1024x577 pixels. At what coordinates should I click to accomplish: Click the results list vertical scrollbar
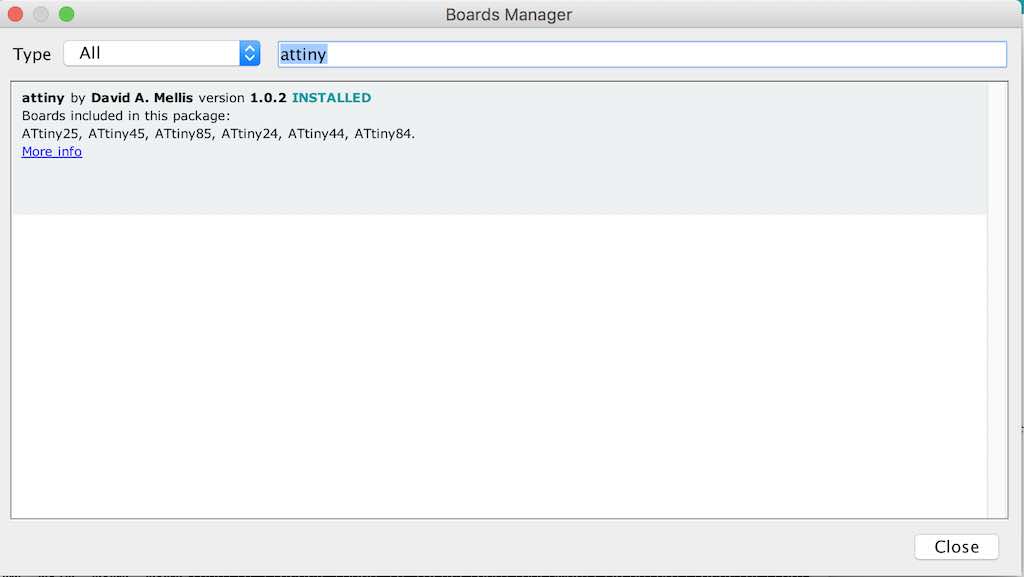click(997, 300)
